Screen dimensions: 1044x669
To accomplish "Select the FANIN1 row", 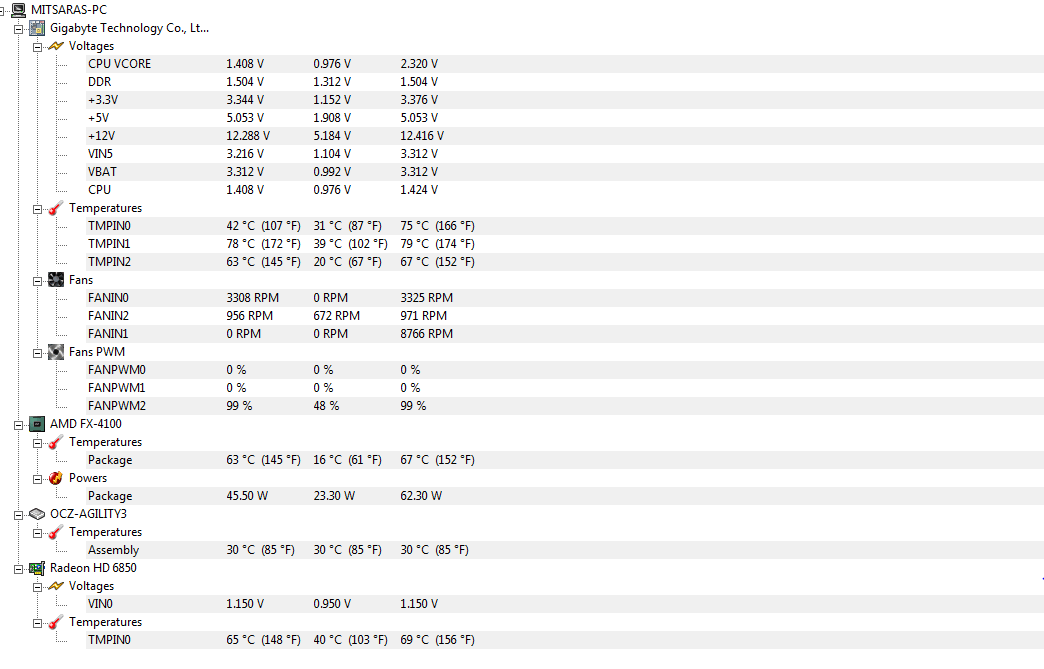I will [x=565, y=334].
